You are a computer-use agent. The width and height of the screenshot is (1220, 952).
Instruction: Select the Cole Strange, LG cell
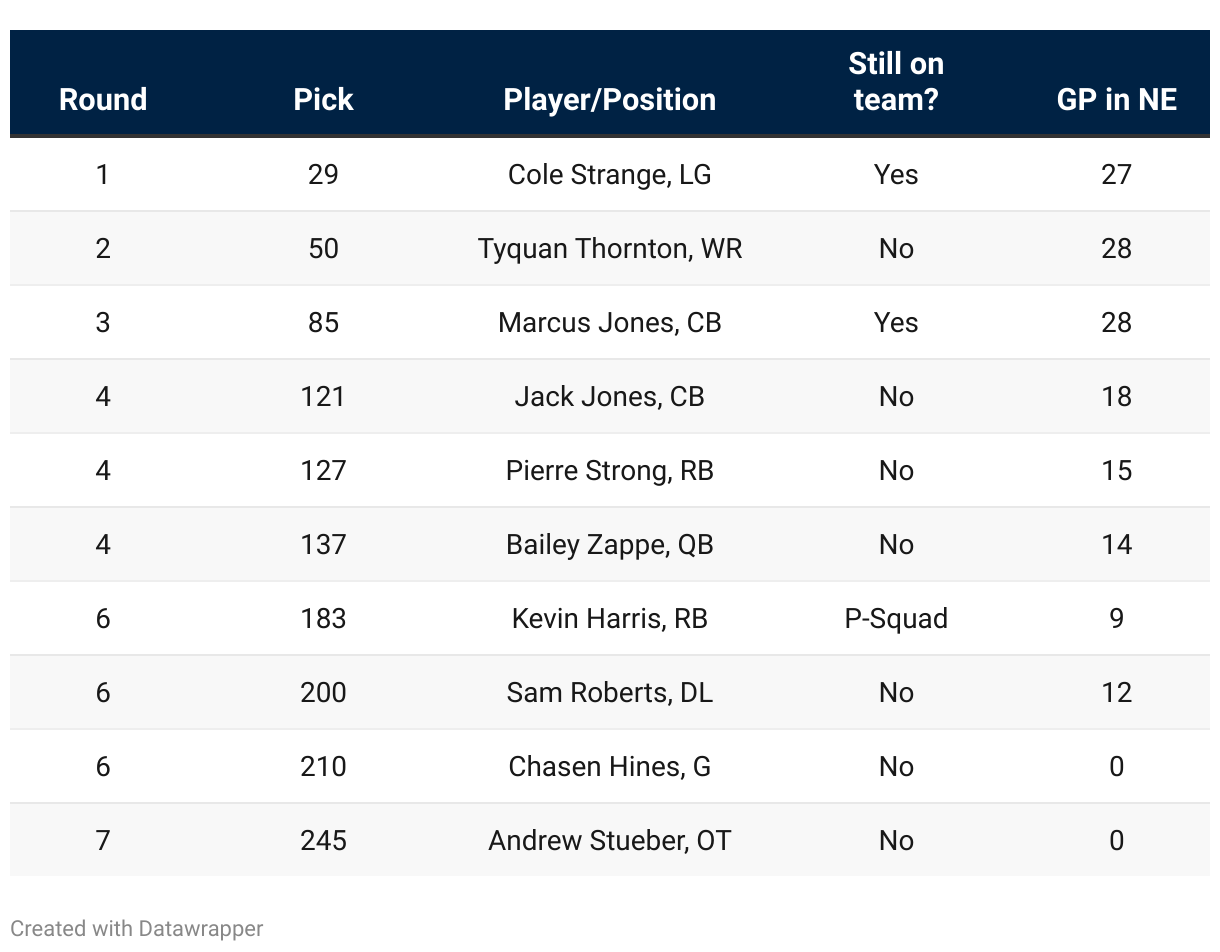609,175
